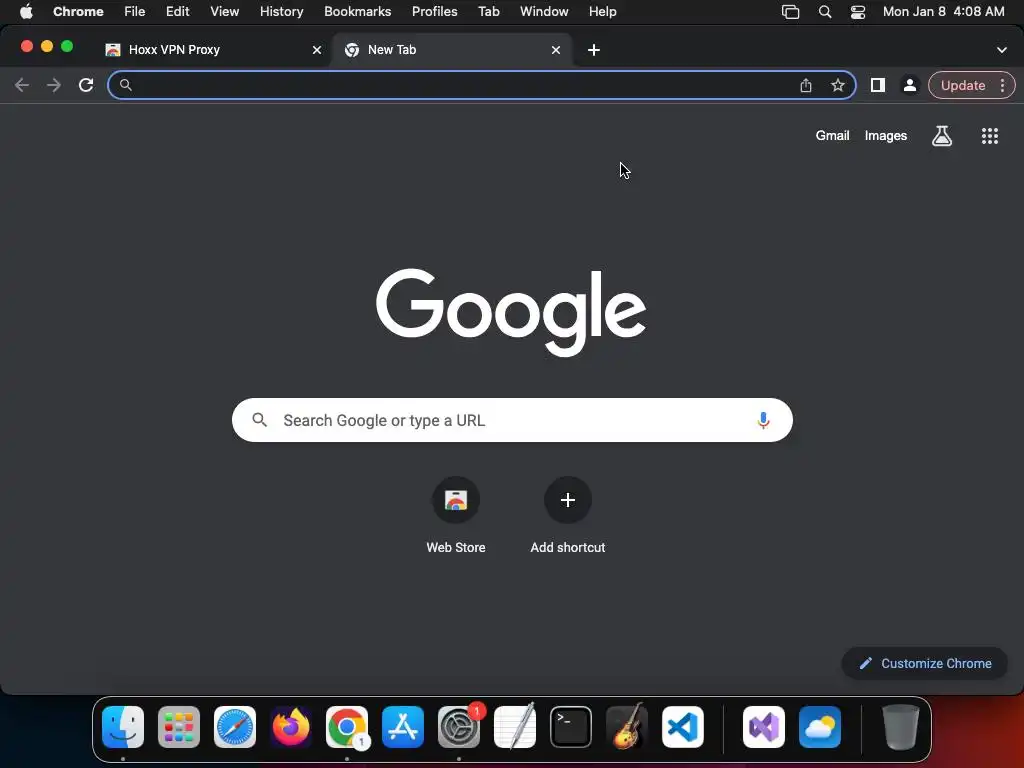Click the search magnifier in address bar
1024x768 pixels.
126,85
